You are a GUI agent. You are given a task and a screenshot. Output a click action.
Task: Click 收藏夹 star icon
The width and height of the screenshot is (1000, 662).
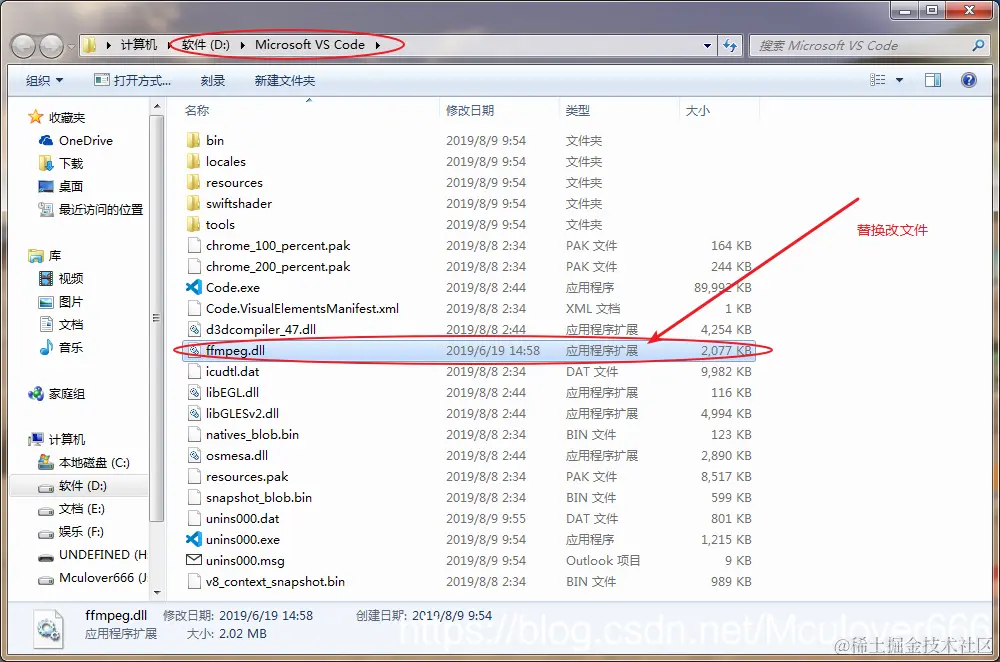[36, 117]
